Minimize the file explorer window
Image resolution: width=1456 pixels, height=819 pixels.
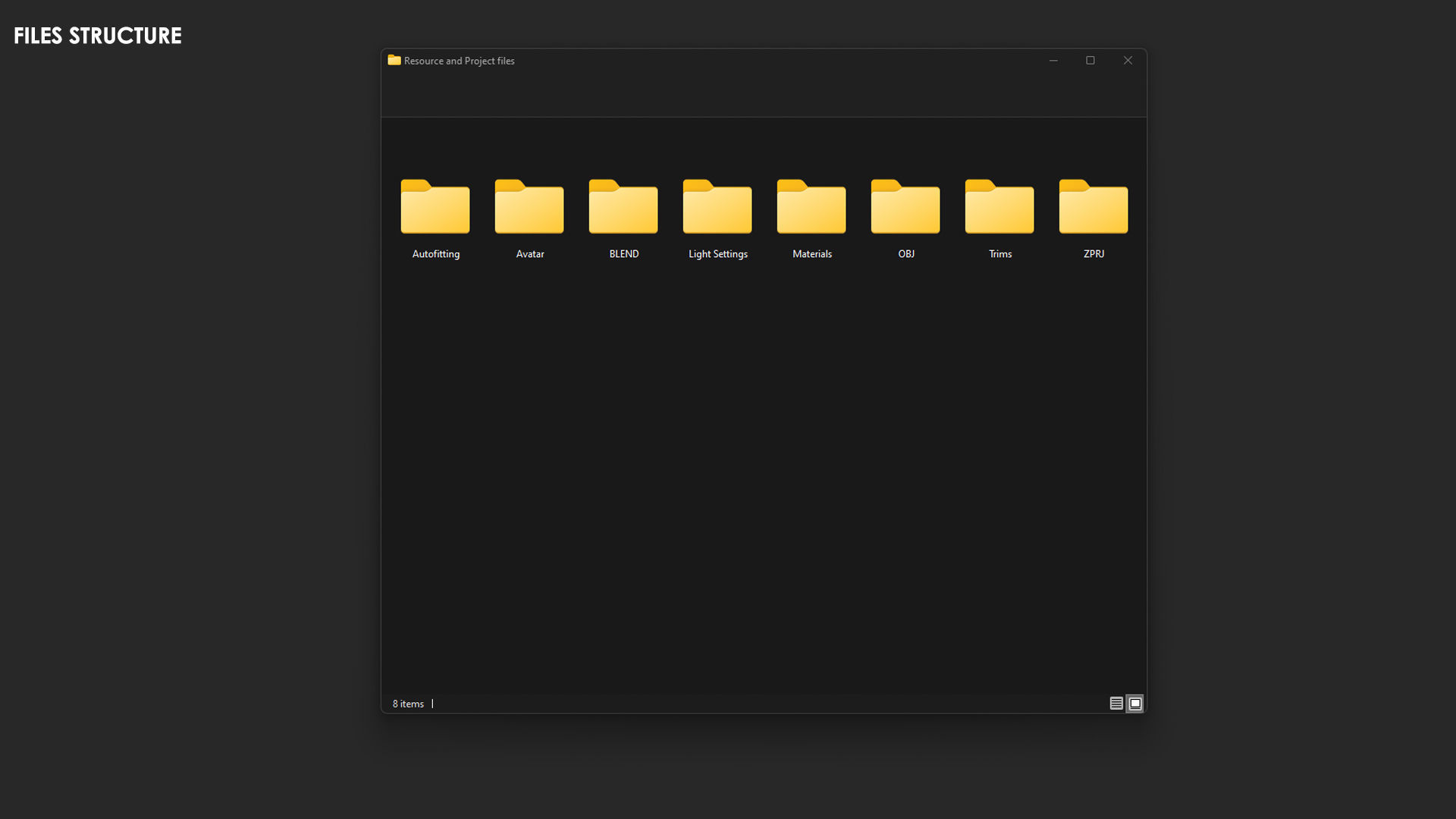[x=1053, y=61]
